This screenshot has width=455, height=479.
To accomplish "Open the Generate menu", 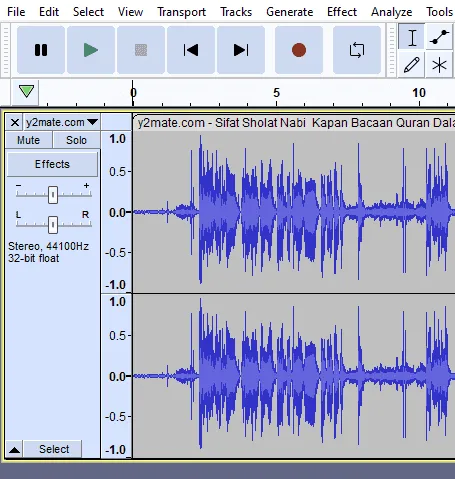I will (290, 12).
